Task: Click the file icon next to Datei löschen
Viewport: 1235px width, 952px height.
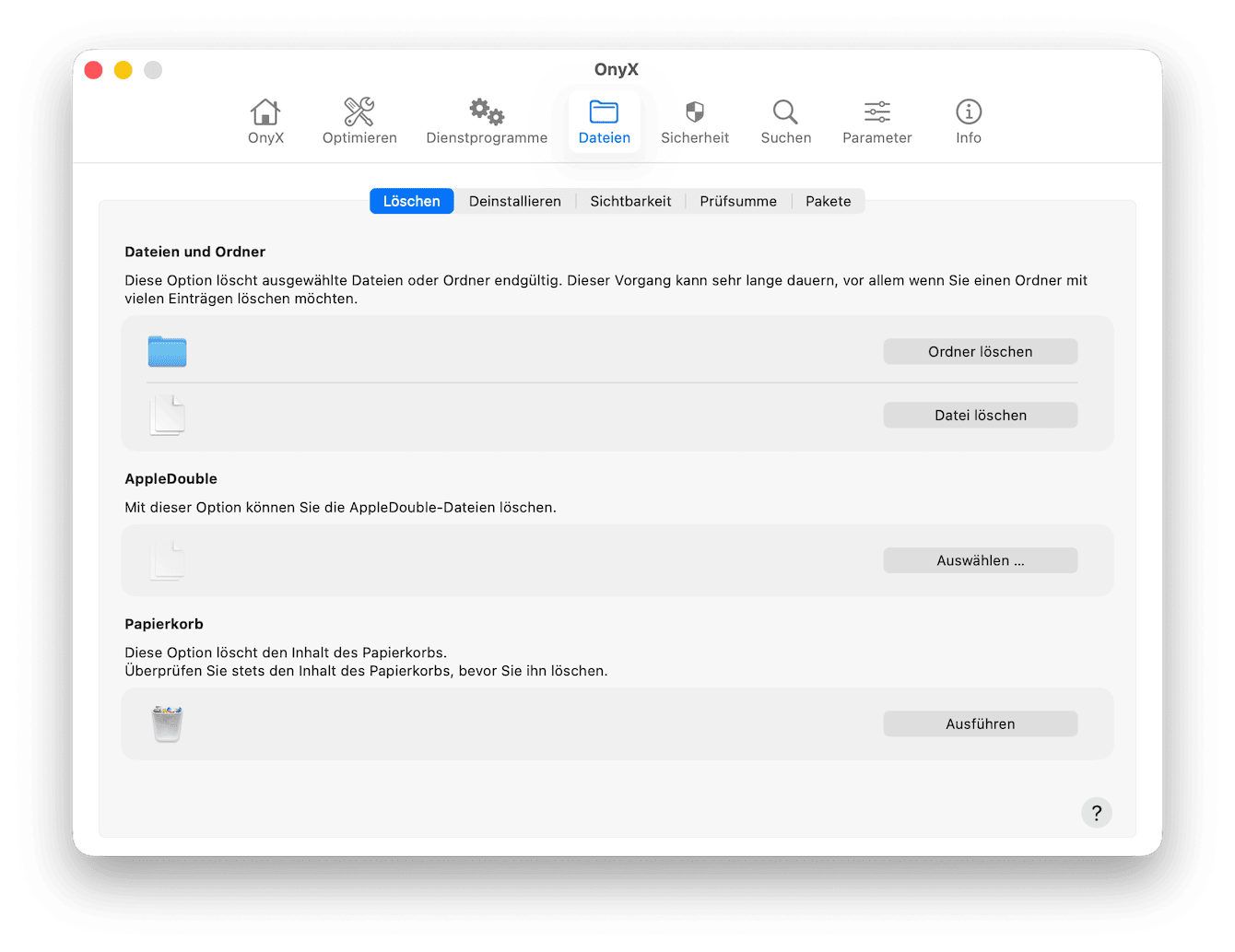Action: click(x=167, y=415)
